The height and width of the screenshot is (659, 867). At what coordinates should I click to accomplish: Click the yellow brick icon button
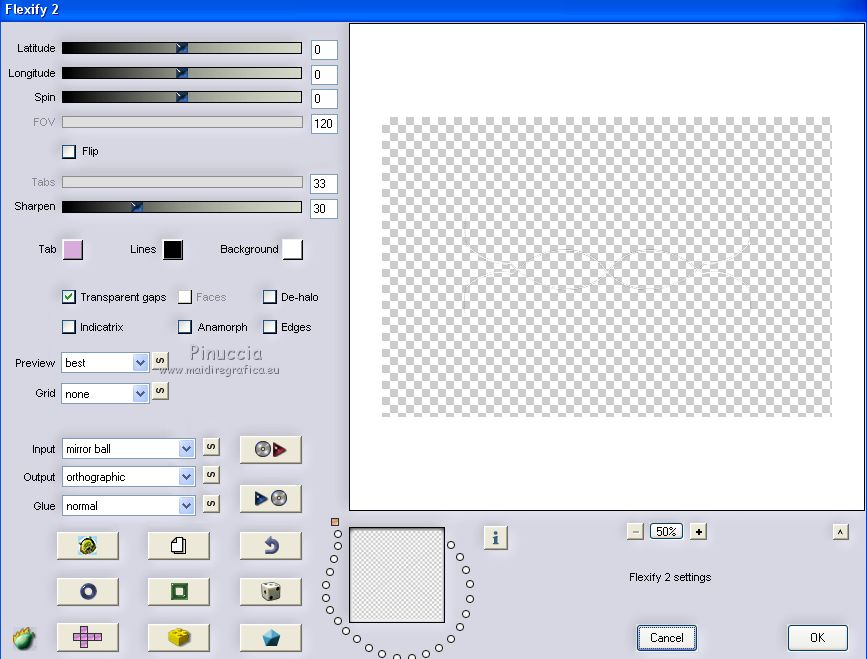click(179, 637)
